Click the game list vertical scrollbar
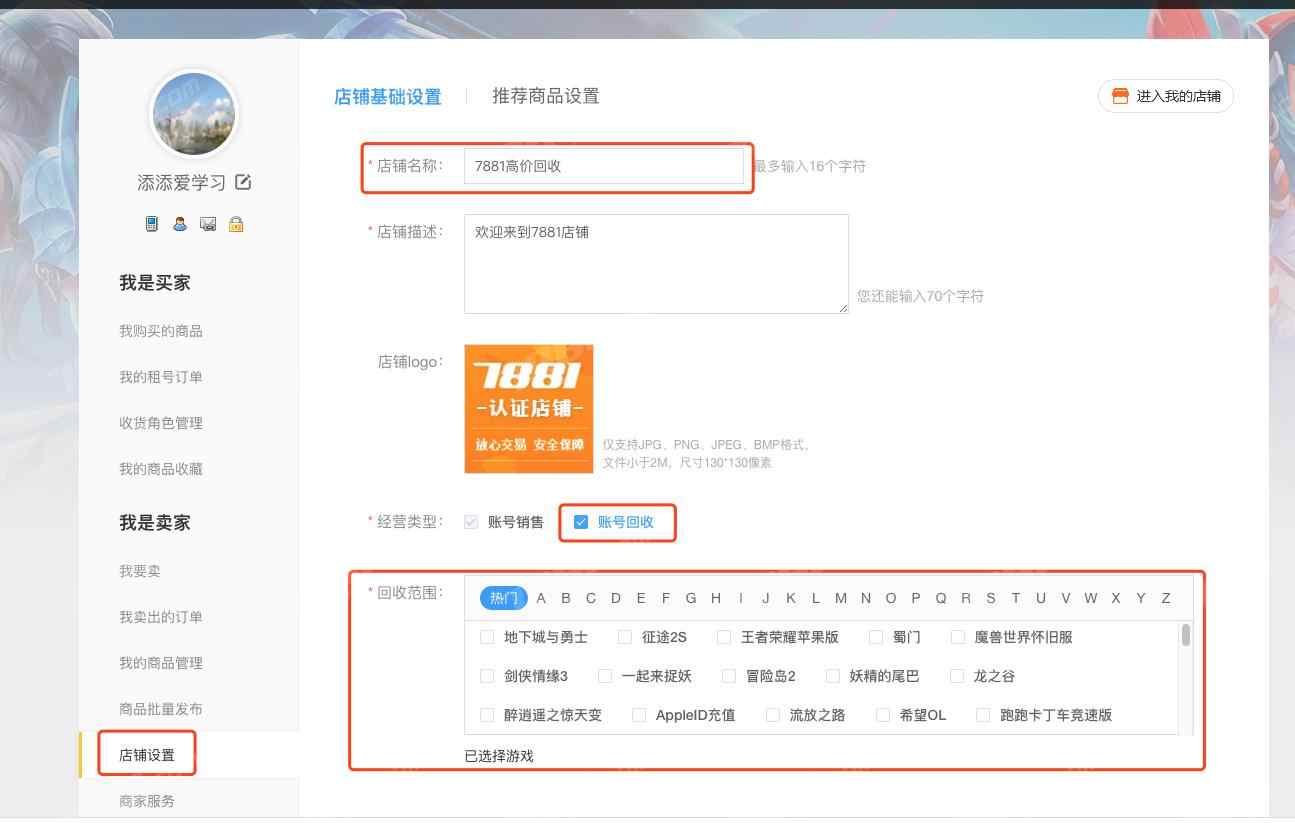The width and height of the screenshot is (1295, 823). 1186,635
